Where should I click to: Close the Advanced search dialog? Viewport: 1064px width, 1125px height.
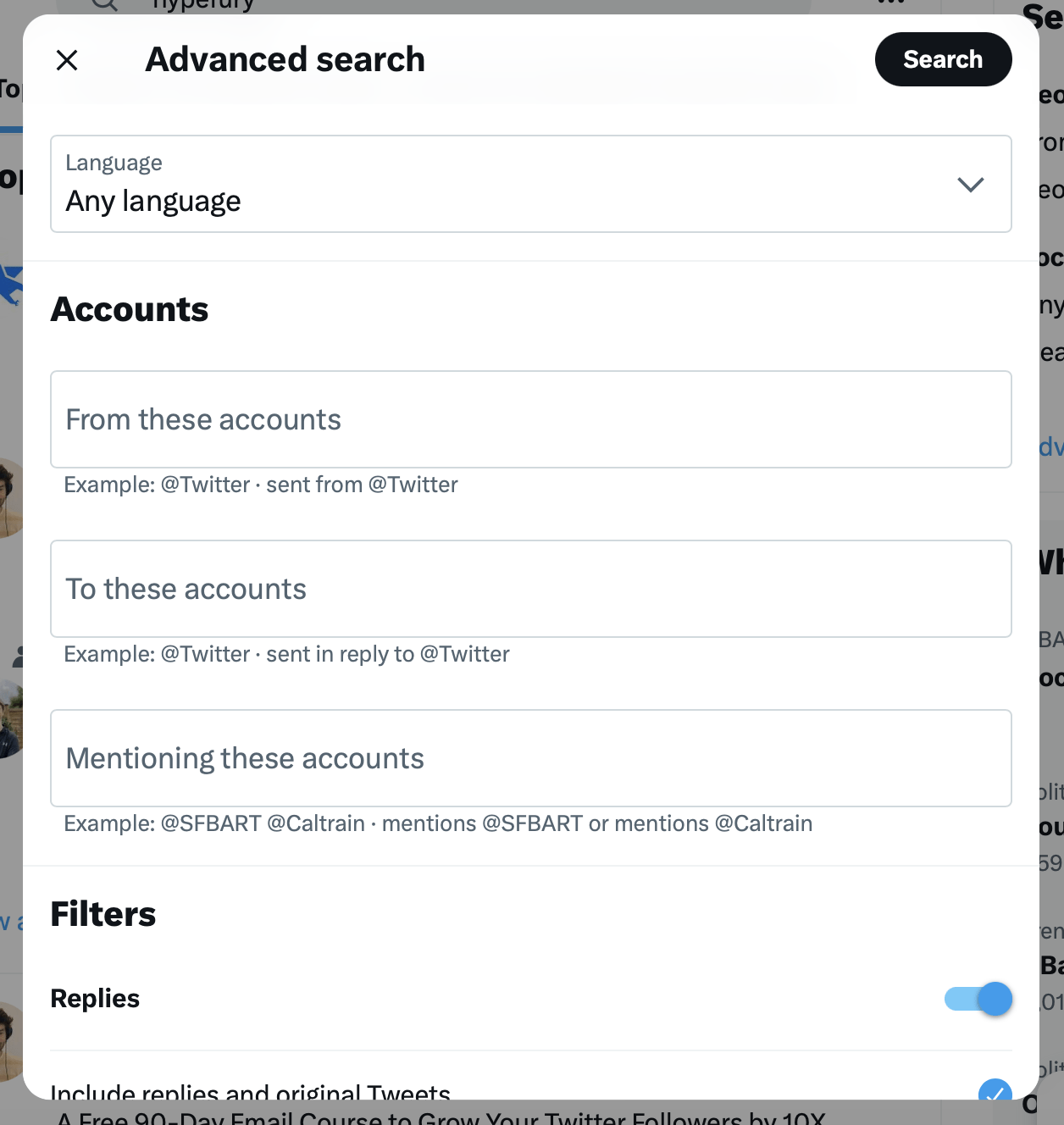[66, 60]
